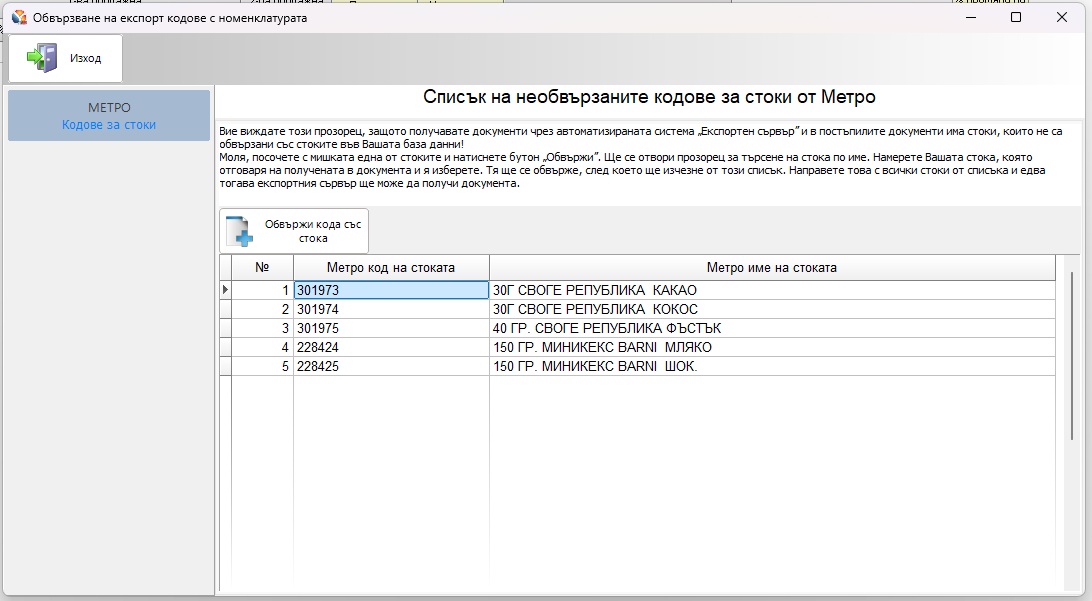Image resolution: width=1092 pixels, height=601 pixels.
Task: Select the cell with code 301975
Action: [x=390, y=328]
